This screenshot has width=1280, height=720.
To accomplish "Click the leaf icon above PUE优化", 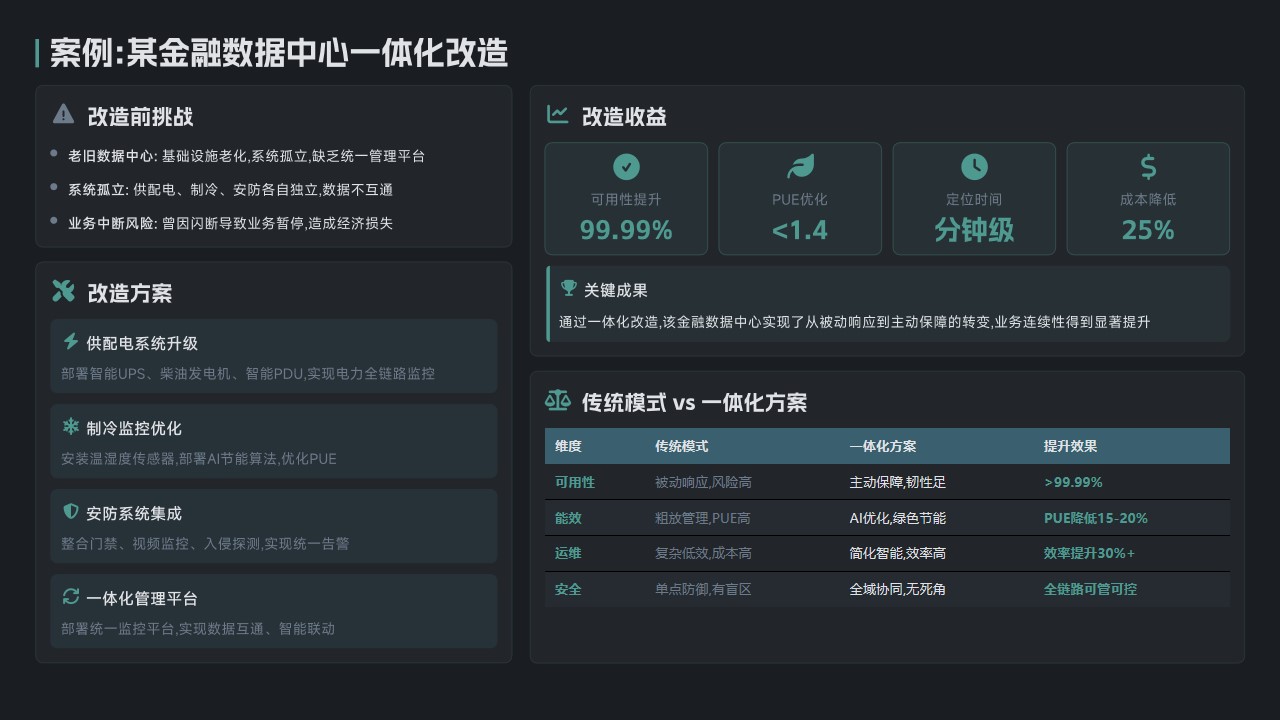I will (800, 167).
